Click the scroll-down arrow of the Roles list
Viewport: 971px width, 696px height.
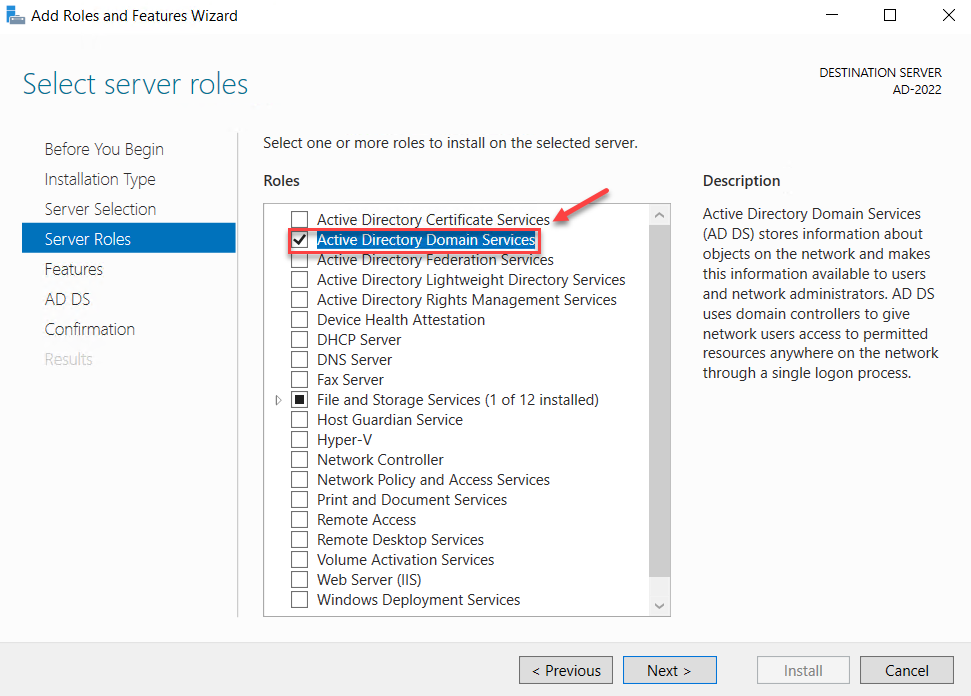point(659,604)
